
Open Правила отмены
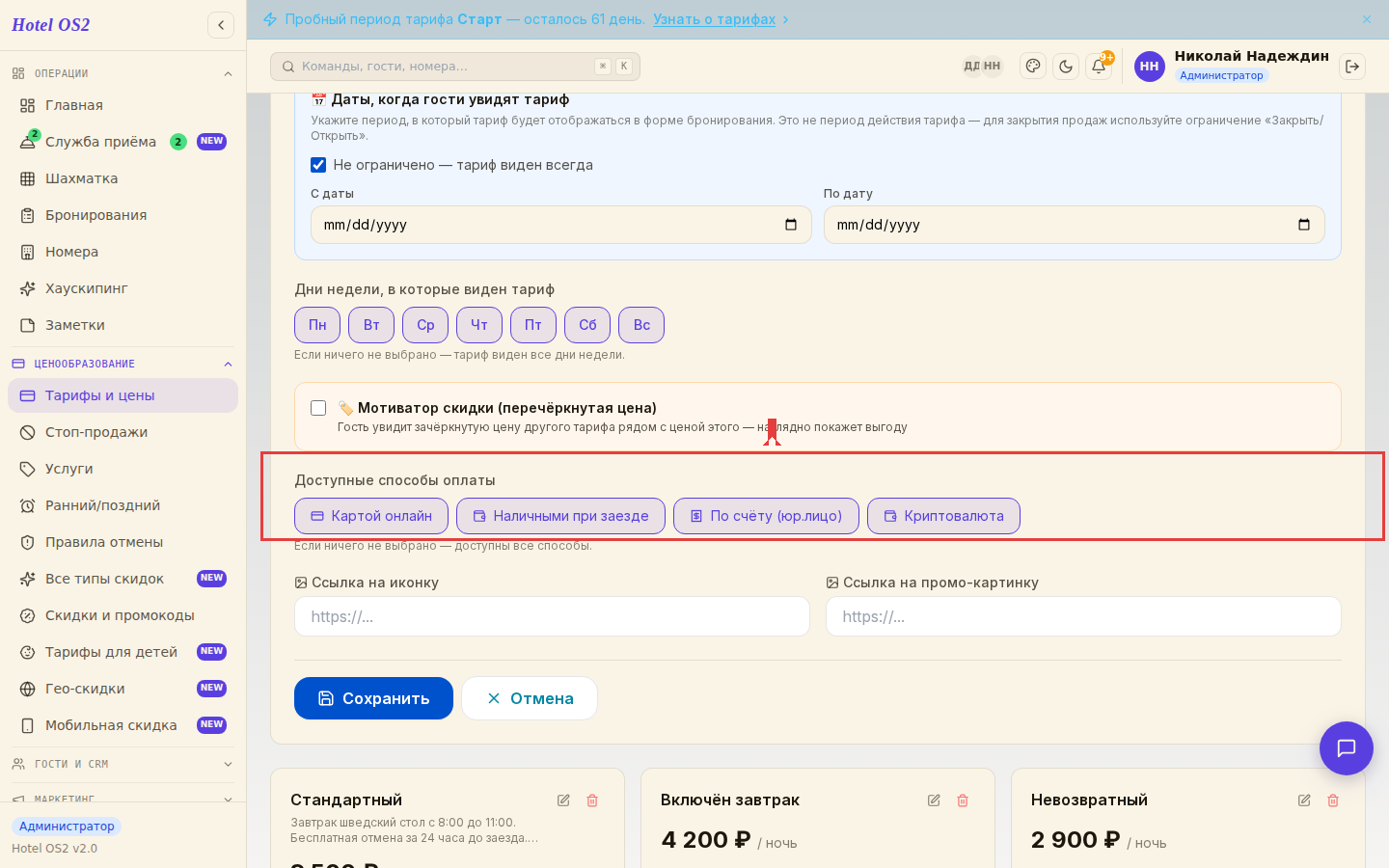123,542
